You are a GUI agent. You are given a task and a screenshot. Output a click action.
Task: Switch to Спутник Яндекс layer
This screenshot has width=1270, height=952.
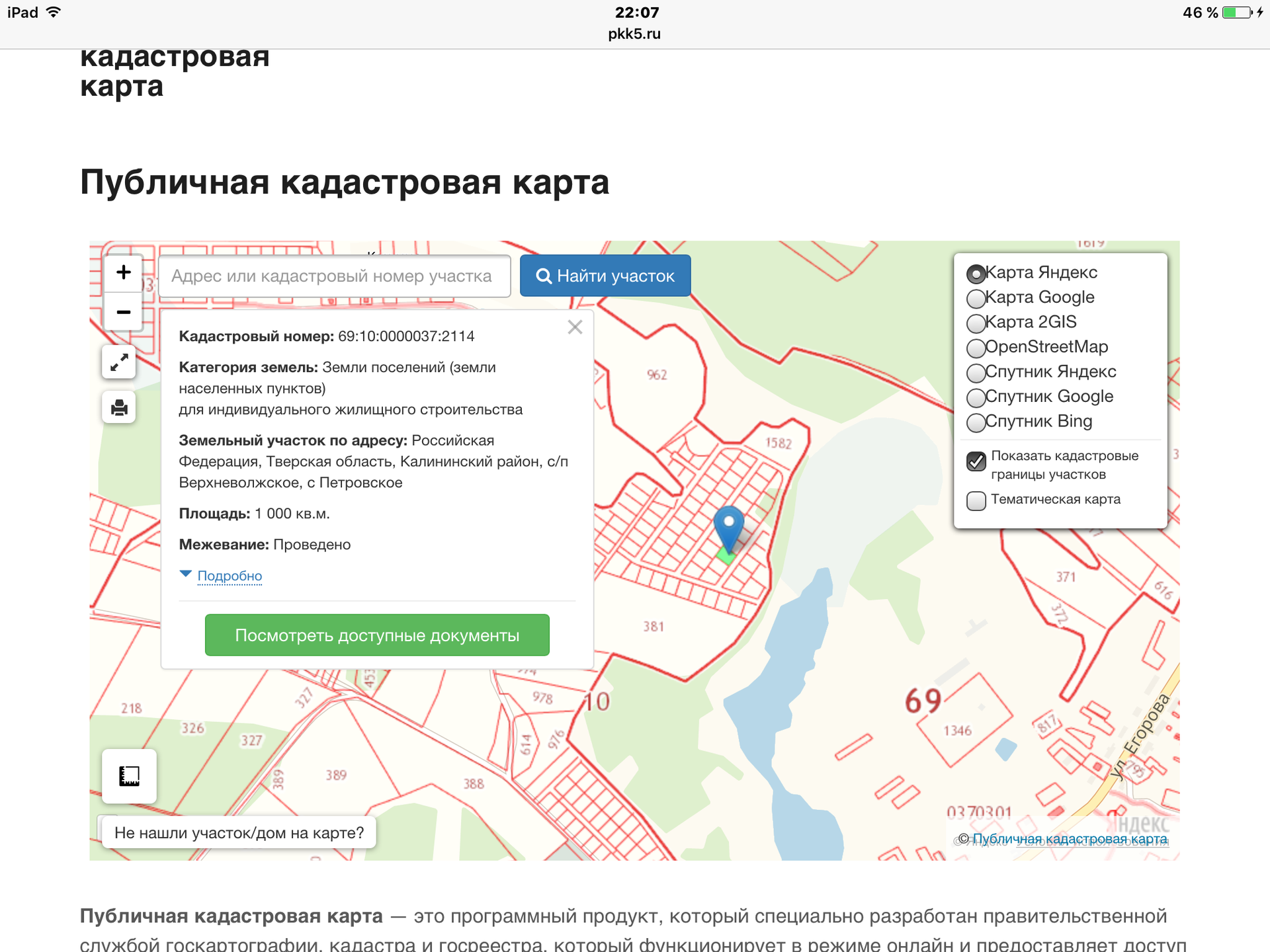point(976,373)
